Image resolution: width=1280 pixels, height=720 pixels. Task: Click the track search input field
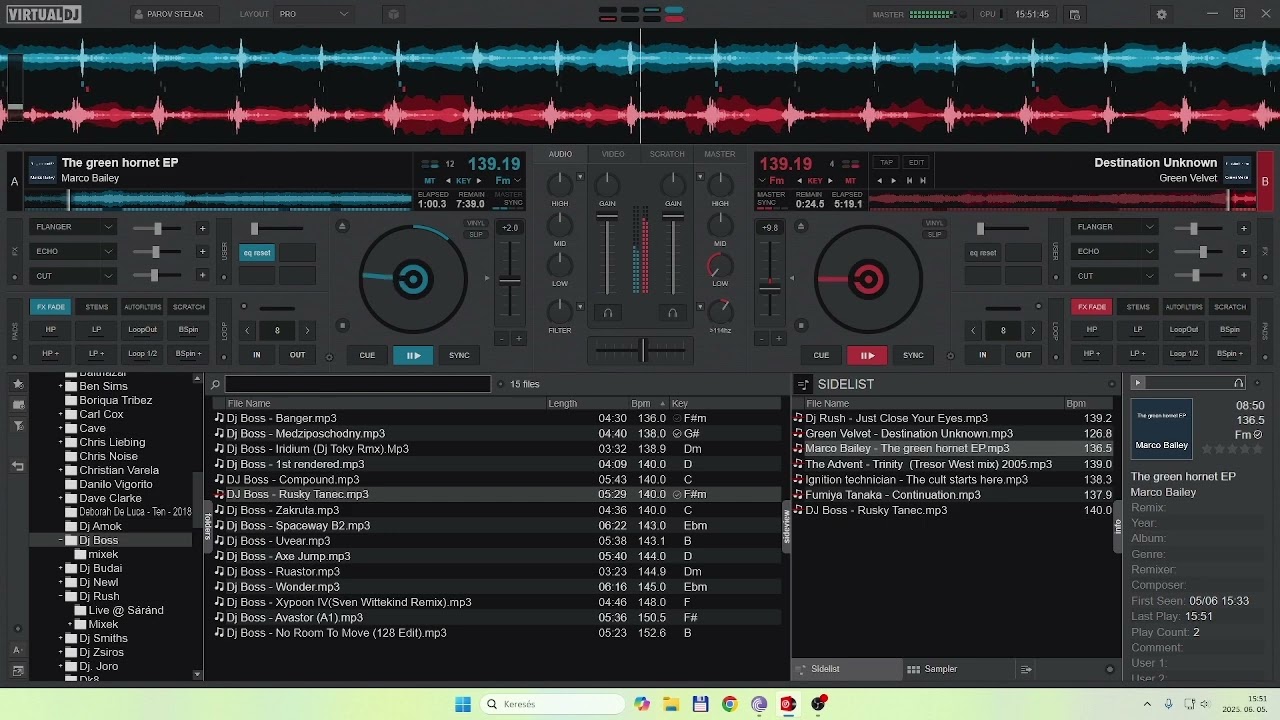(358, 384)
